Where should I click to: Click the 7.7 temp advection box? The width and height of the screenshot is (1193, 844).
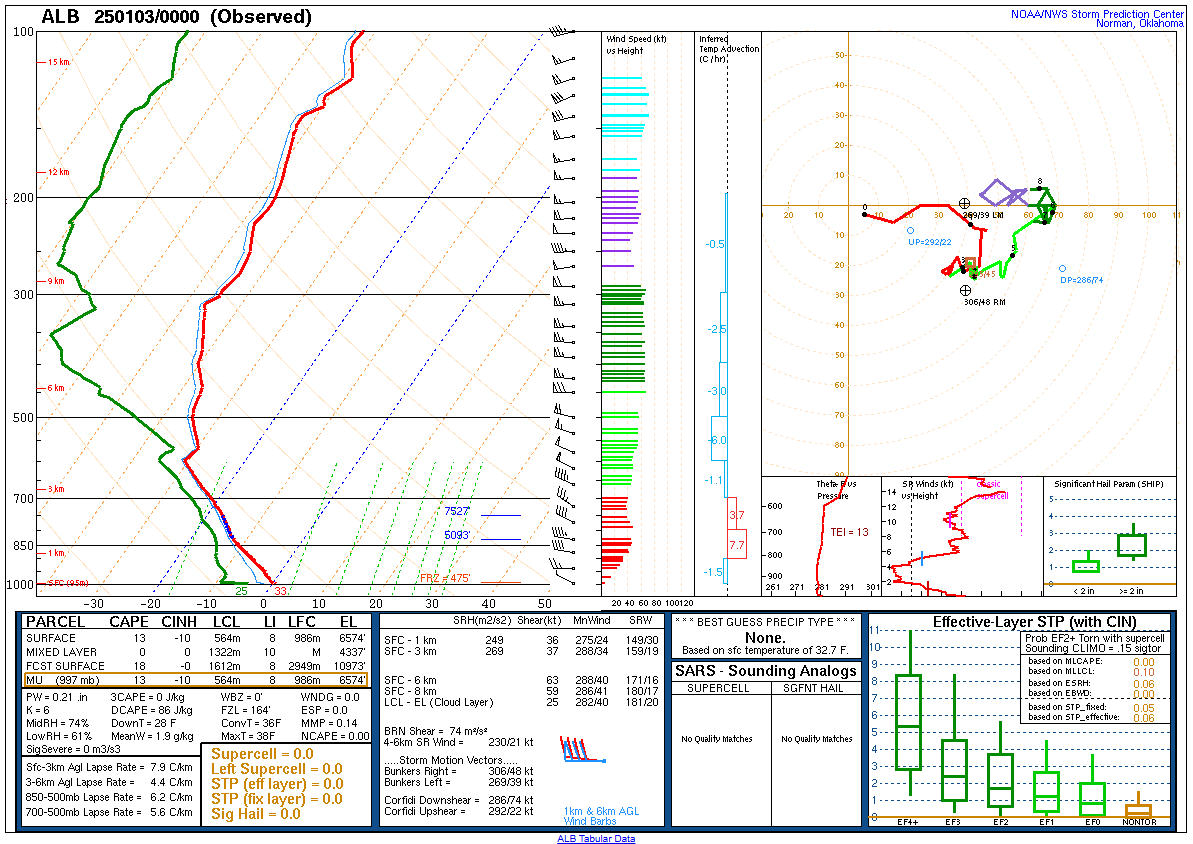tap(736, 545)
